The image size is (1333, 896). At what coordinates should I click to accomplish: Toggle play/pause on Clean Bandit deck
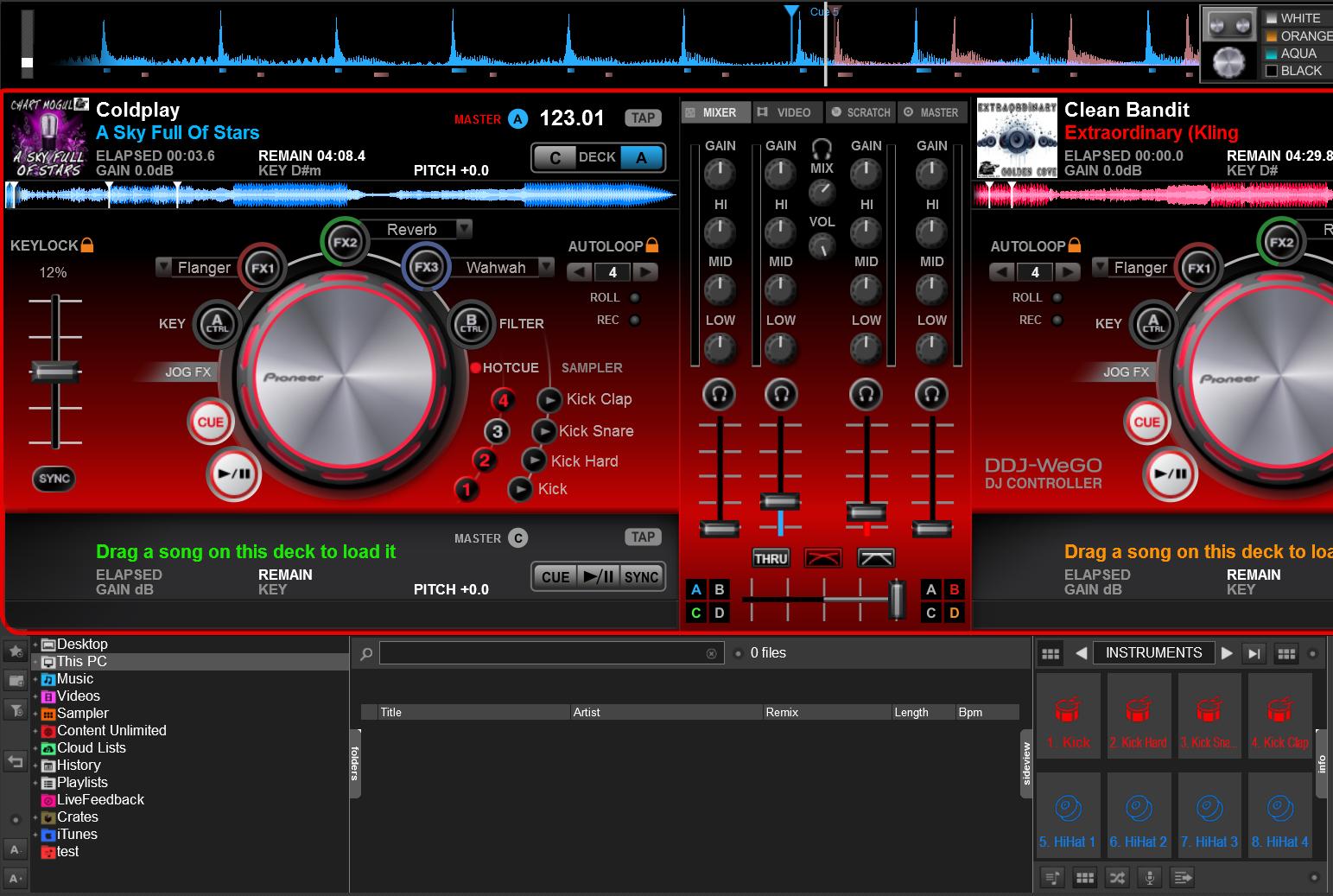(1171, 474)
